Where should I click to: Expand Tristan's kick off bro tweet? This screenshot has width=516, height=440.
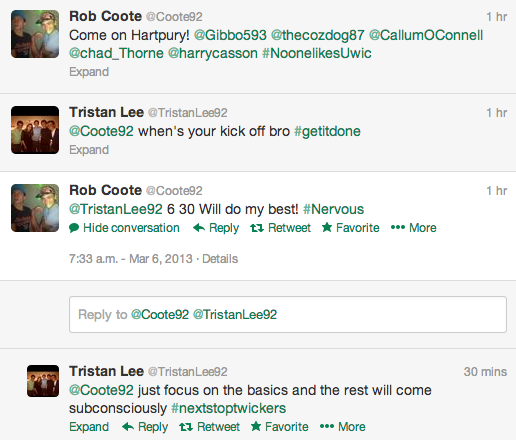pos(89,150)
